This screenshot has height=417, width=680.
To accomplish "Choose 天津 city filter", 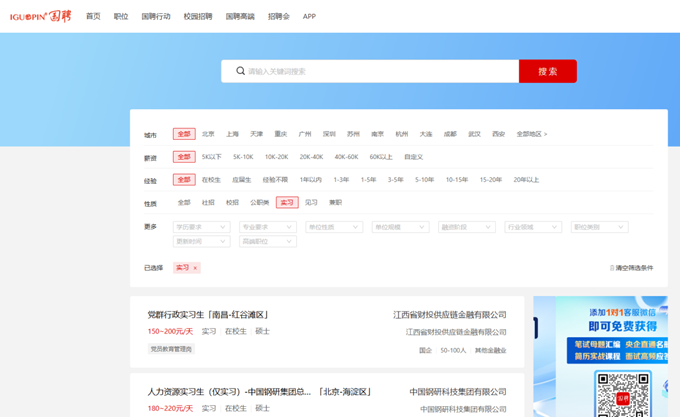I will (x=257, y=134).
